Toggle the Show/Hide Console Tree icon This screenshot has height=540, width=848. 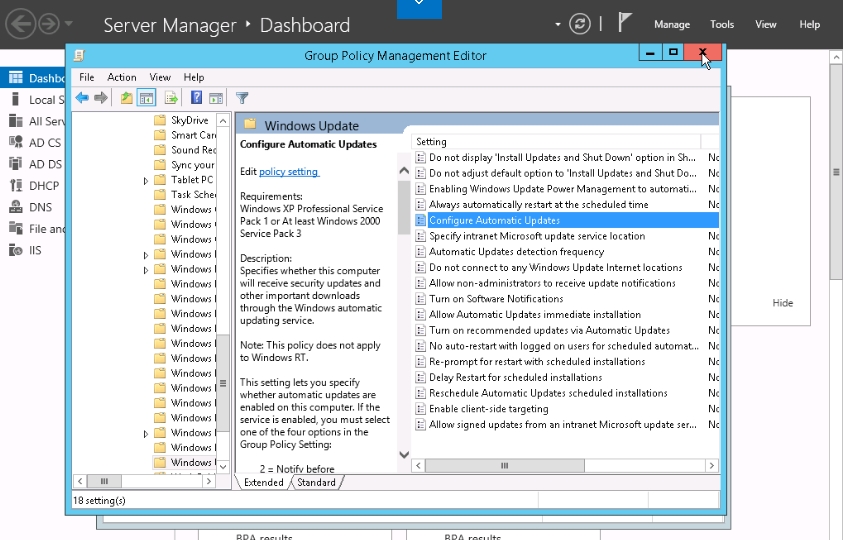tap(147, 98)
